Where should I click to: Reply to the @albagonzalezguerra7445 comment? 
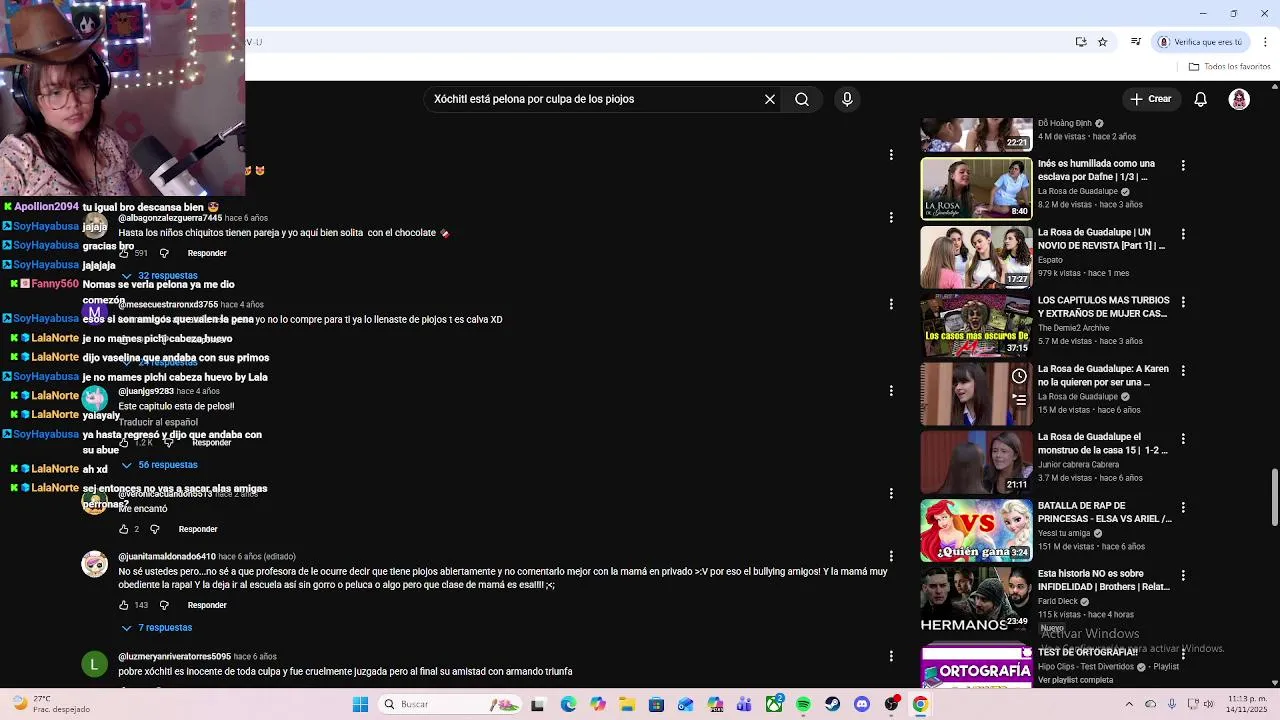[x=207, y=253]
